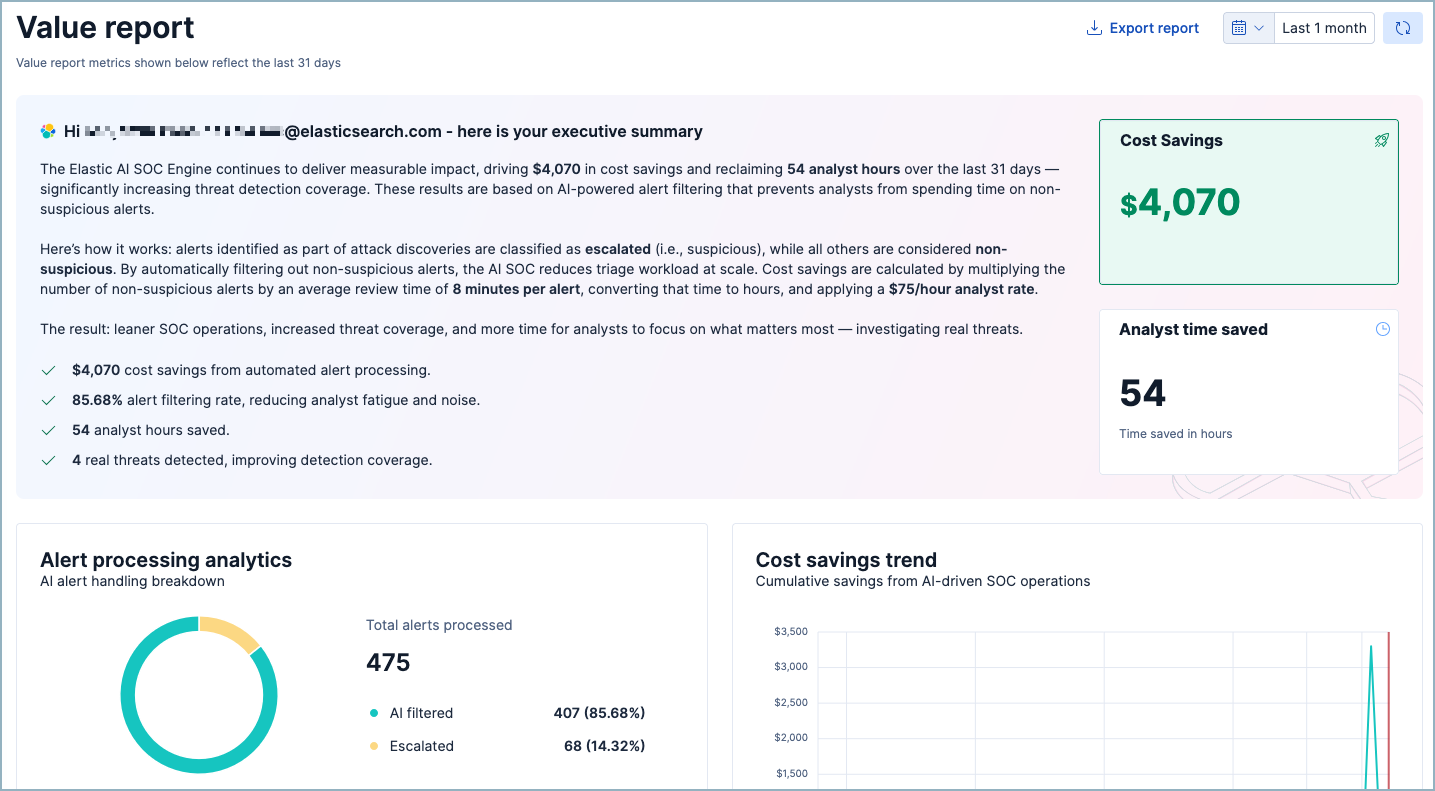
Task: Click the colorful AI logo beside the greeting
Action: (x=47, y=130)
